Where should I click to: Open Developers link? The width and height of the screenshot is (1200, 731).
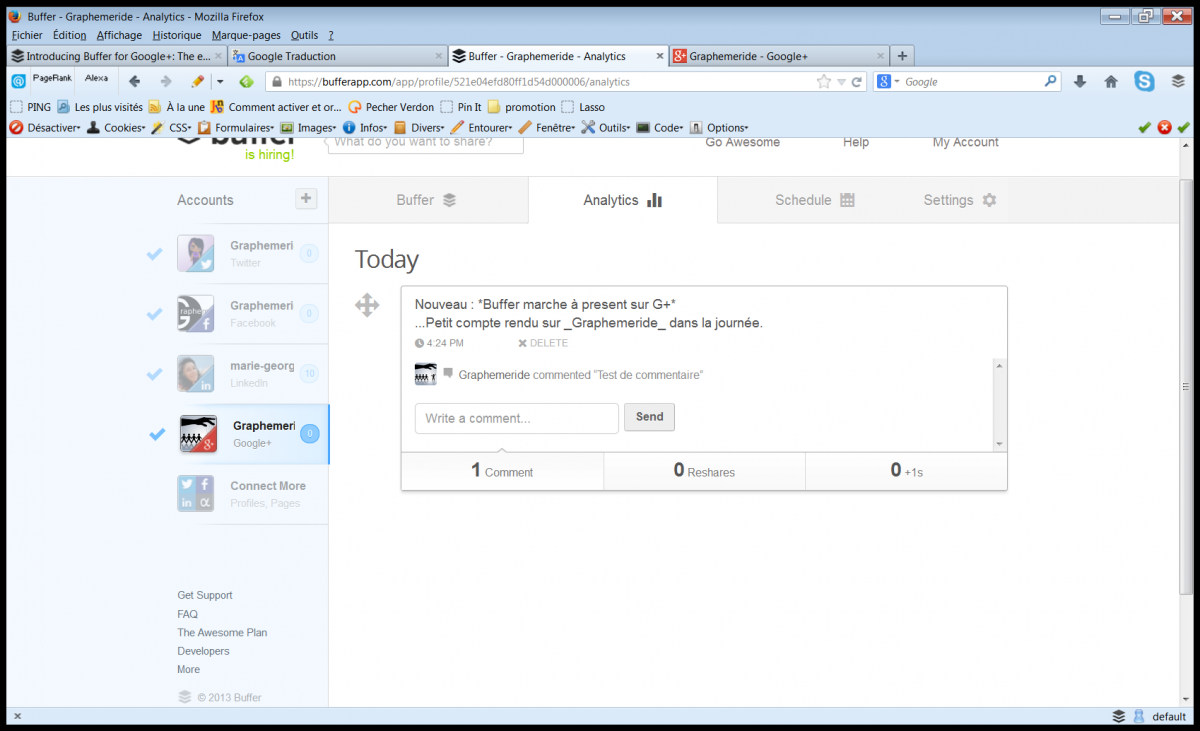point(203,651)
